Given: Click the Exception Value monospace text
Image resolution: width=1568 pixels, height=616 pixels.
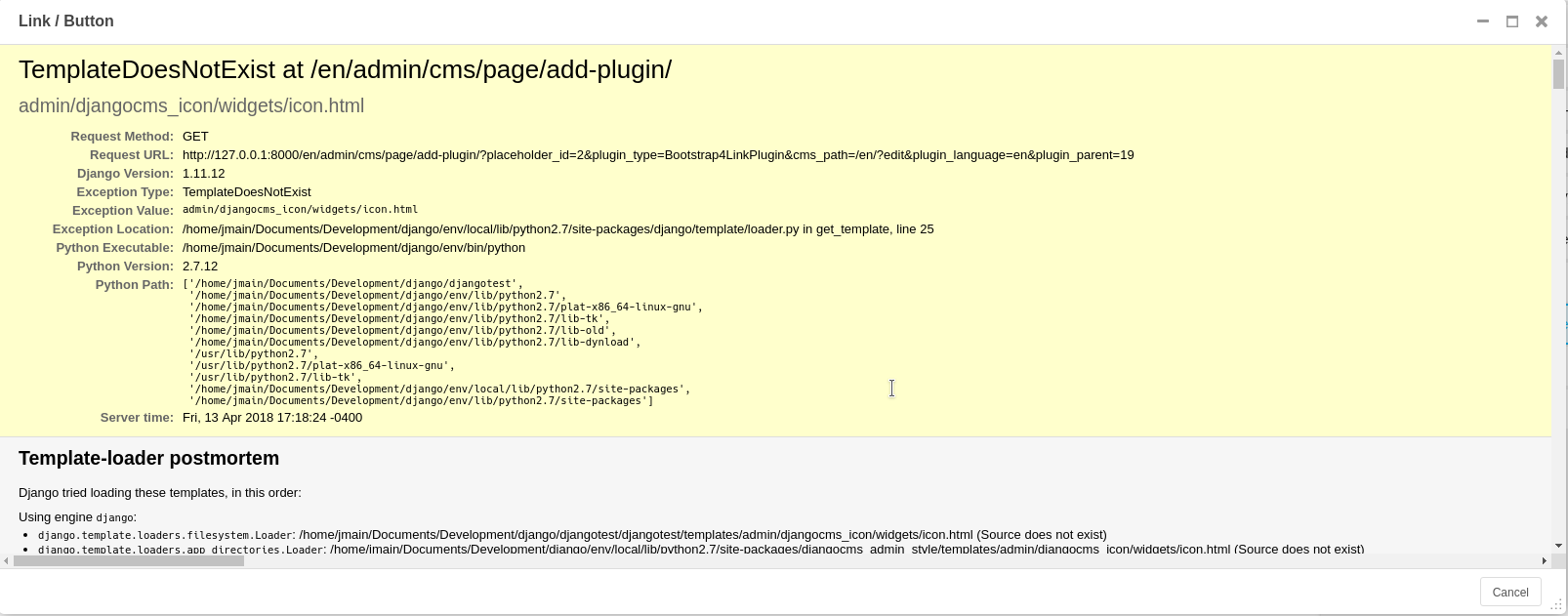Looking at the screenshot, I should click(x=300, y=209).
